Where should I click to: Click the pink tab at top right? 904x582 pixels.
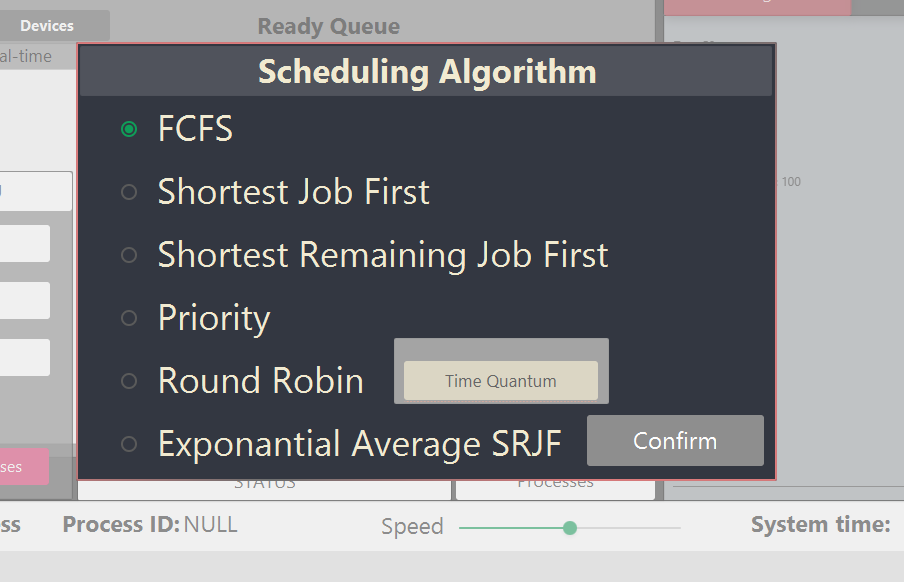[x=757, y=7]
